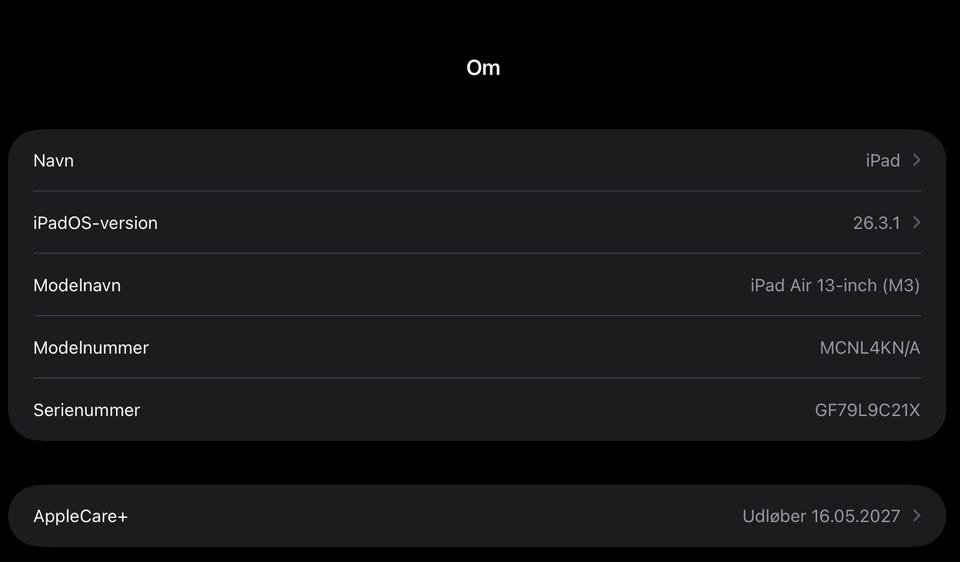The height and width of the screenshot is (562, 960).
Task: Tap the Modelnummer row to toggle number
Action: 477,348
